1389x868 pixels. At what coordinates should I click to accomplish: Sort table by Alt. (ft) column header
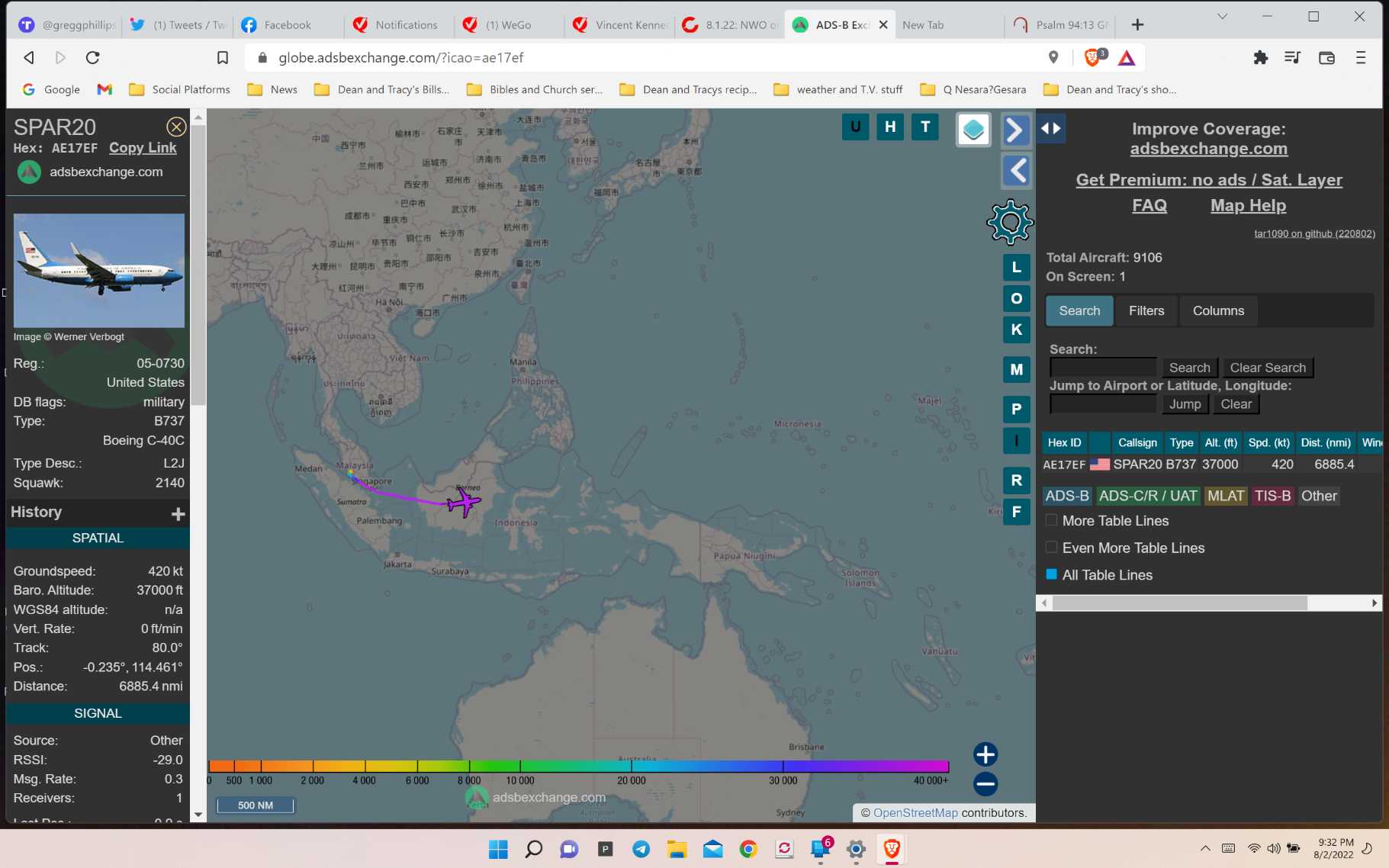coord(1220,442)
